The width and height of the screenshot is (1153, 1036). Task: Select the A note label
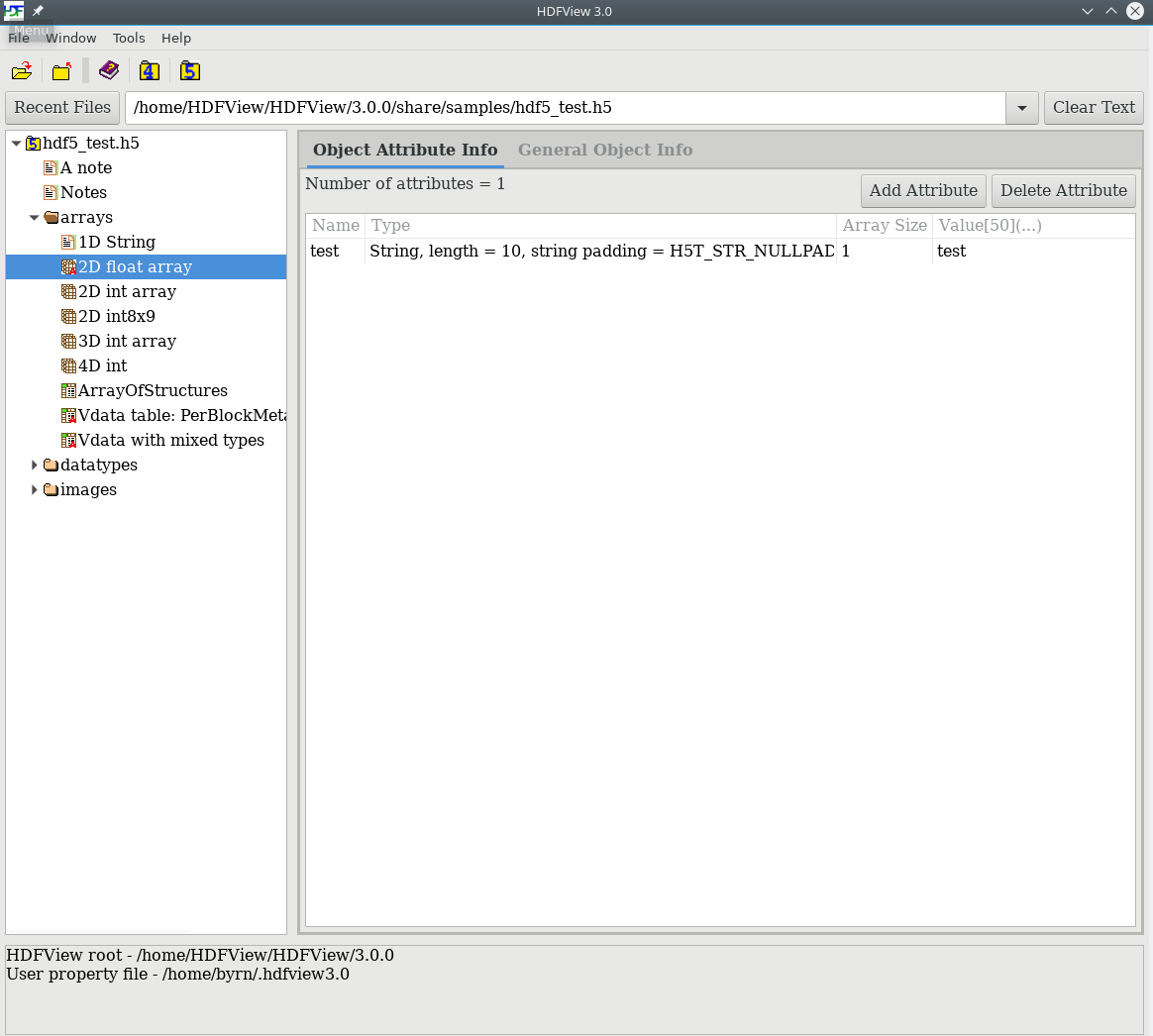86,168
